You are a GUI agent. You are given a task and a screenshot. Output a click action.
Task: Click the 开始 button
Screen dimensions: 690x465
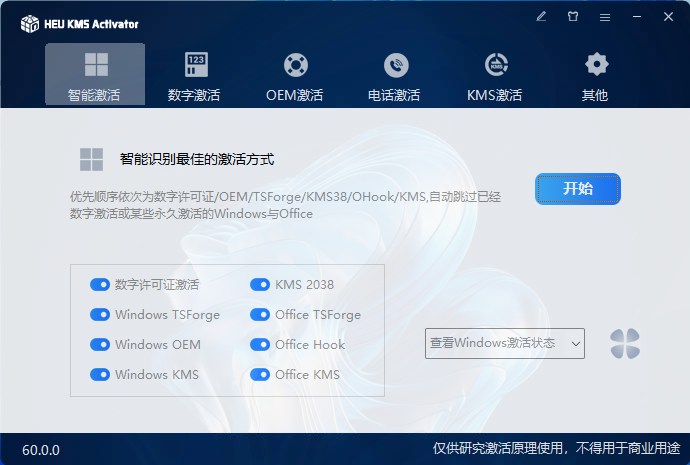click(x=578, y=189)
